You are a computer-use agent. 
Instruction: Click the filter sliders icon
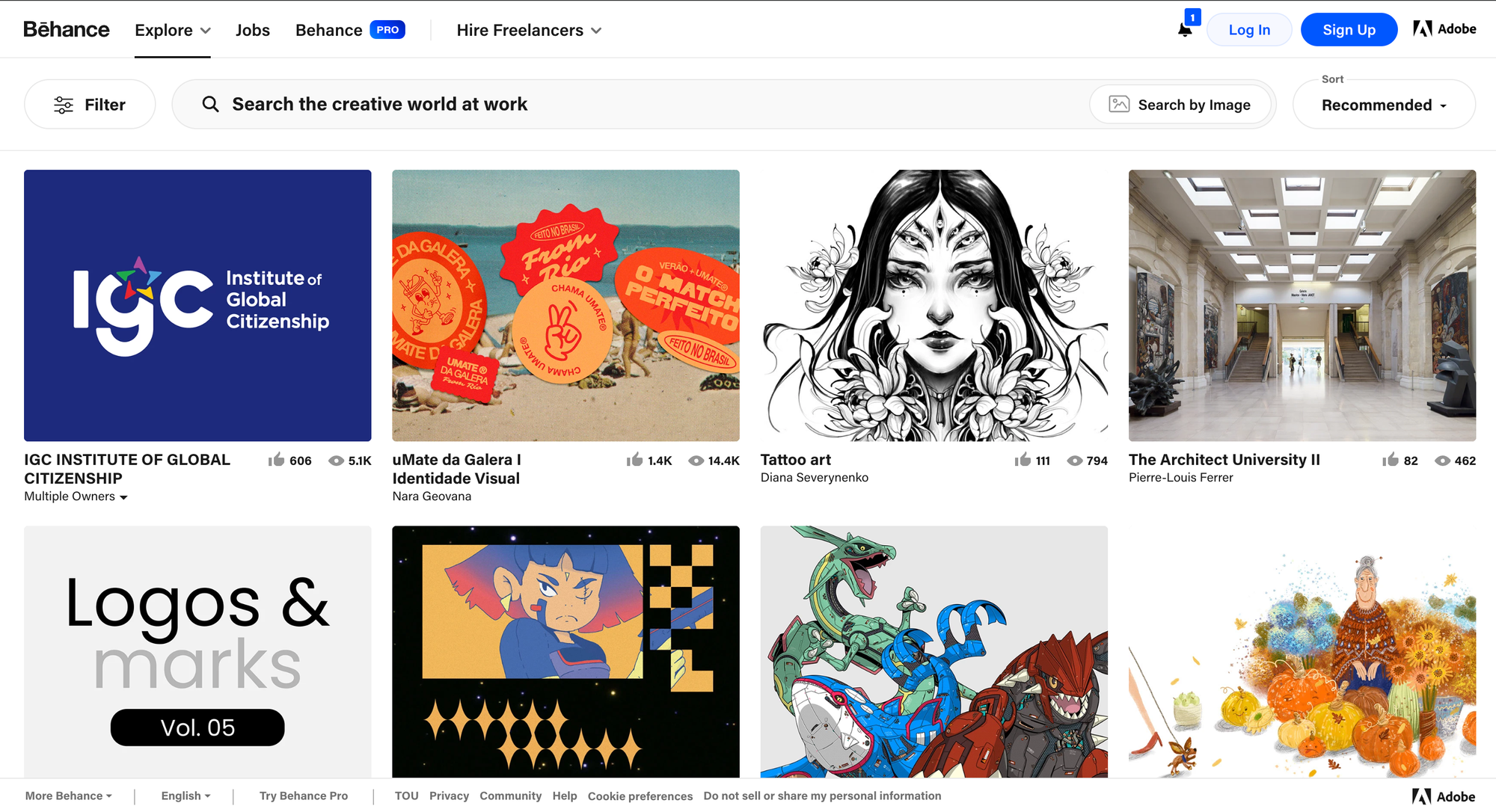(x=64, y=105)
